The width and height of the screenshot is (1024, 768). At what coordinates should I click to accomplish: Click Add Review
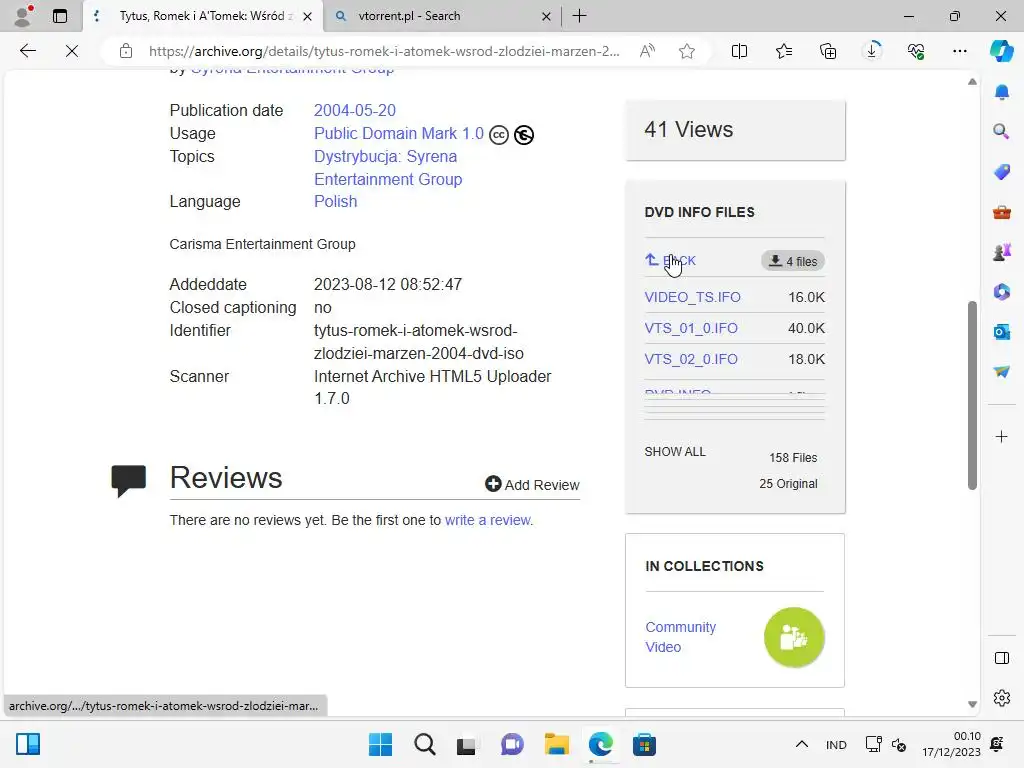point(532,485)
